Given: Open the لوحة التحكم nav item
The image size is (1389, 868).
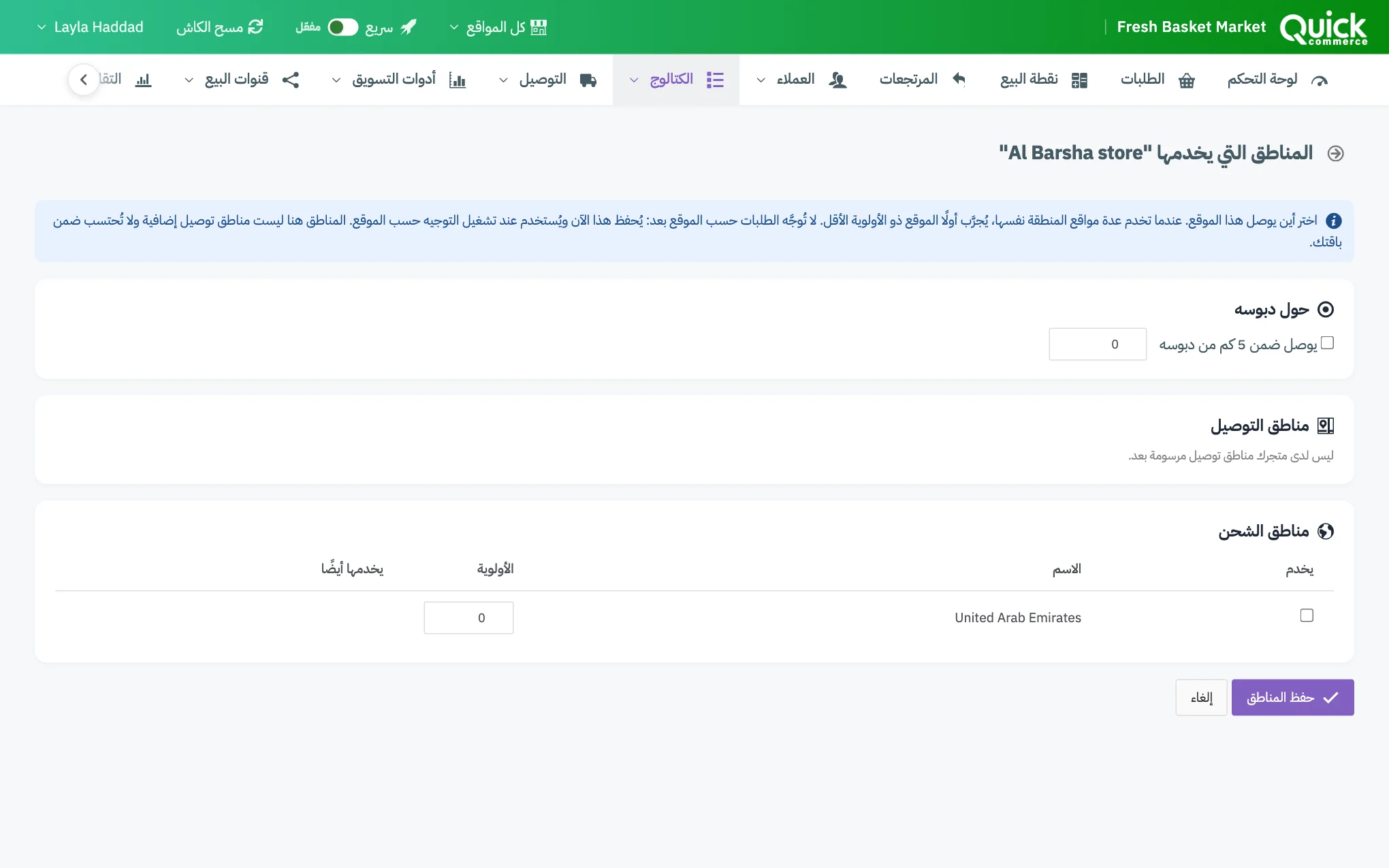Looking at the screenshot, I should (x=1278, y=80).
